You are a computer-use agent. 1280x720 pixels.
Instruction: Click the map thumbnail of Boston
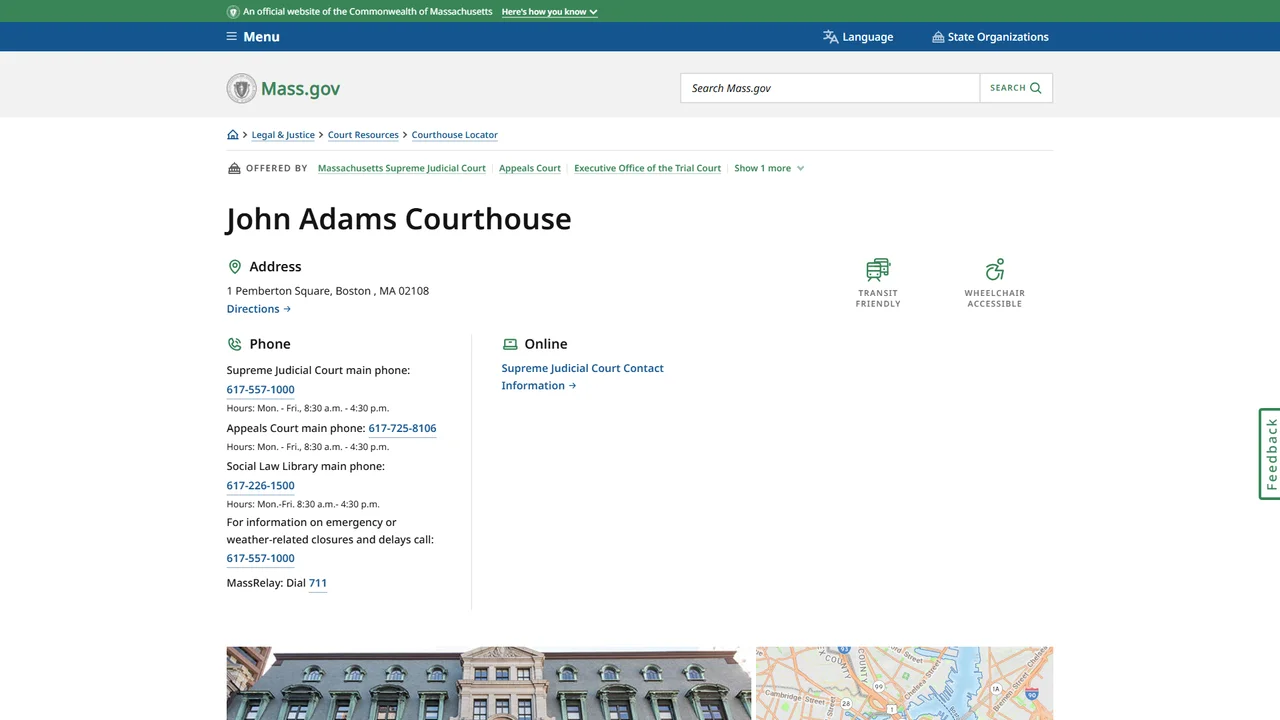pos(904,683)
